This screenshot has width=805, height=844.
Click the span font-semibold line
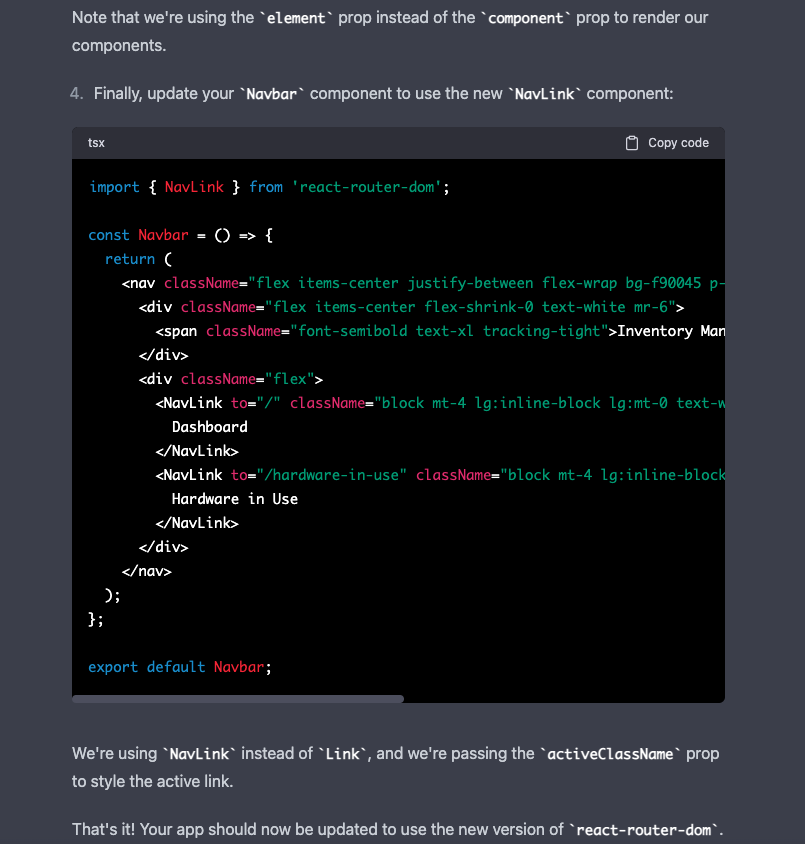pos(440,331)
